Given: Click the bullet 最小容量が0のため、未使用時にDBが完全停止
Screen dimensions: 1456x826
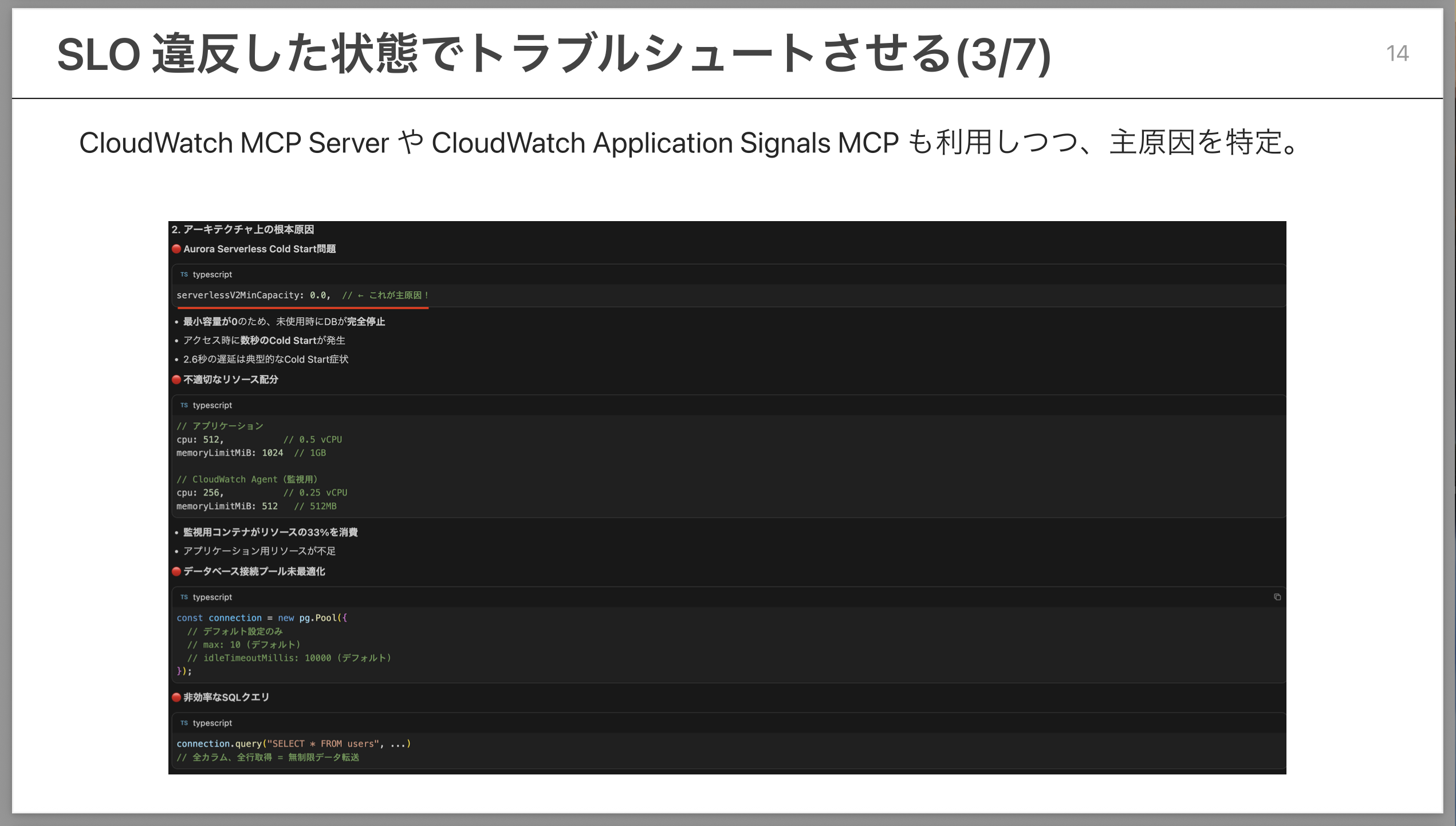Looking at the screenshot, I should pos(284,321).
